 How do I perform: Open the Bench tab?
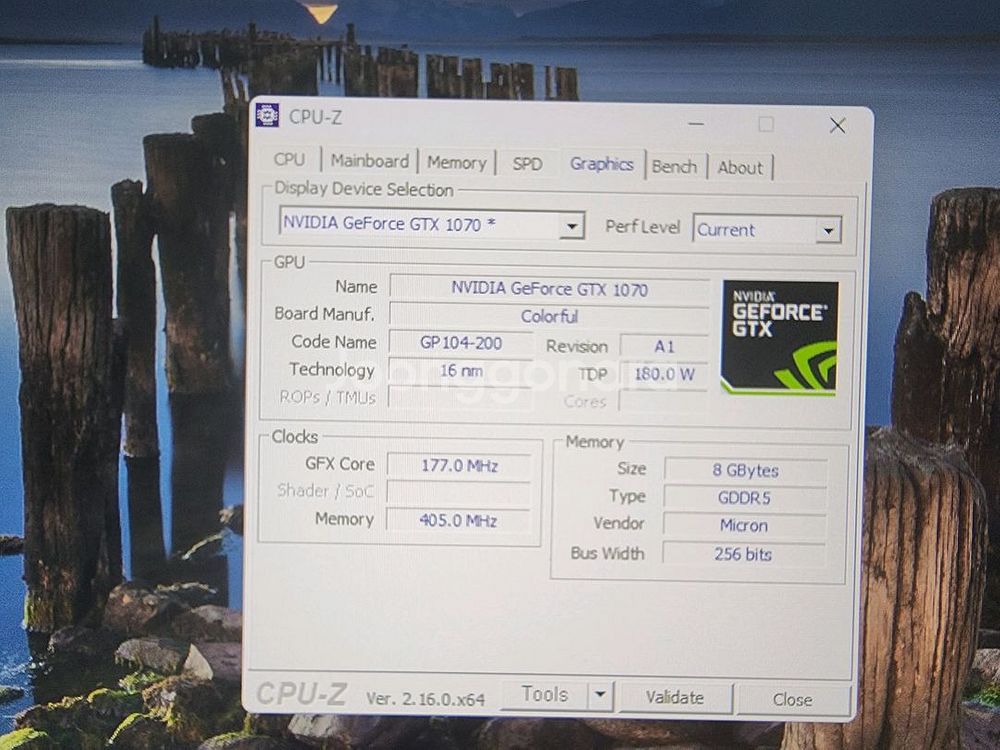tap(675, 167)
